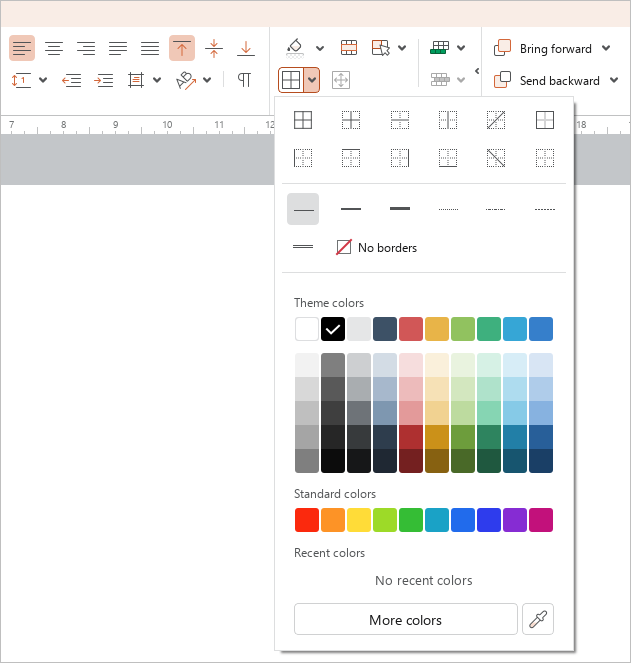The width and height of the screenshot is (631, 663).
Task: Toggle center text alignment
Action: coord(54,48)
